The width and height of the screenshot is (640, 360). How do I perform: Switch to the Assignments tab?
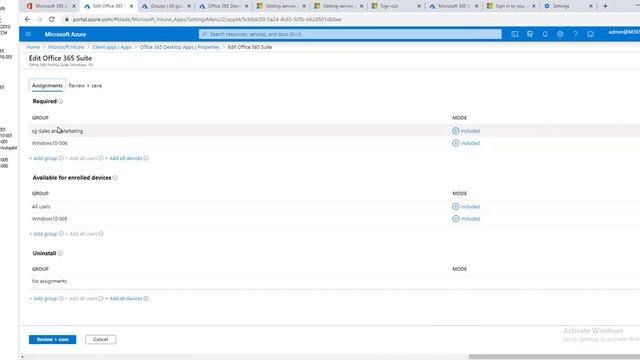pyautogui.click(x=47, y=86)
